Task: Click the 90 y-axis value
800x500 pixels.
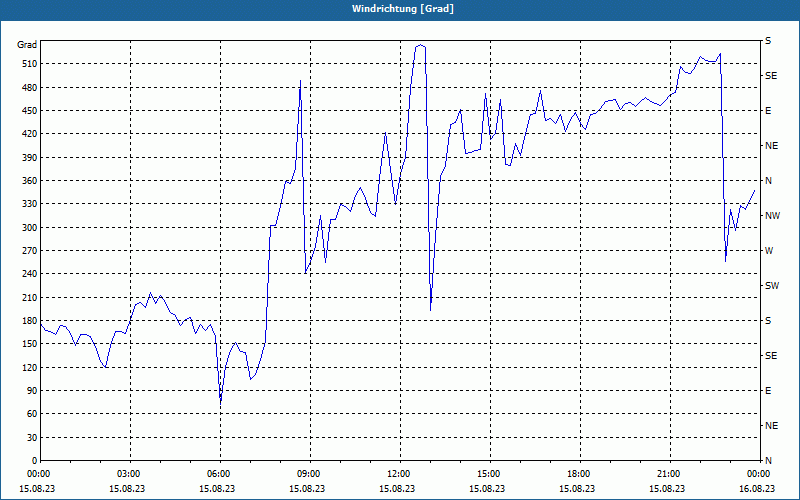Action: coord(31,391)
